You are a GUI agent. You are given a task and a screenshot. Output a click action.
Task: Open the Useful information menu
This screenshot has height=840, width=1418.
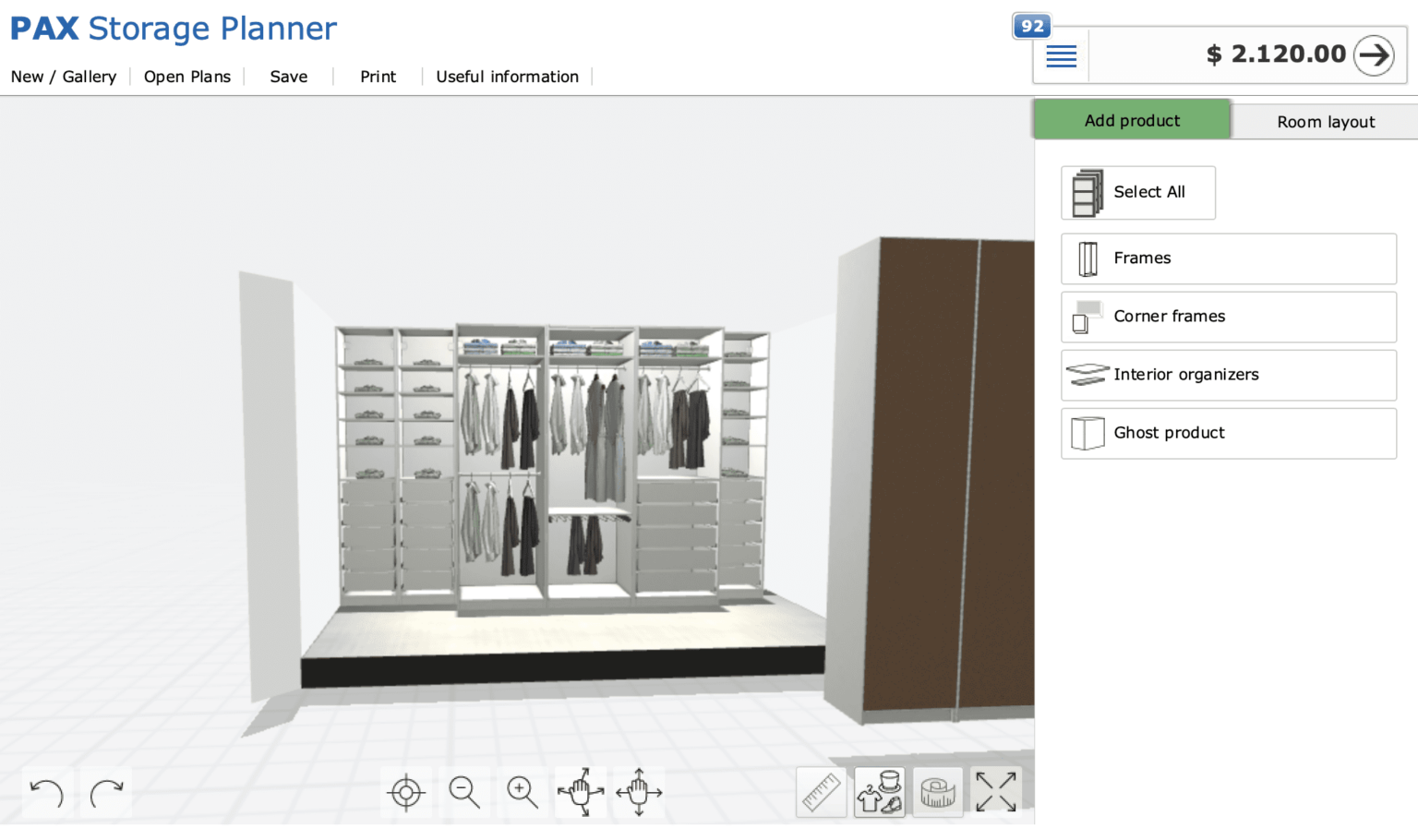pyautogui.click(x=507, y=77)
